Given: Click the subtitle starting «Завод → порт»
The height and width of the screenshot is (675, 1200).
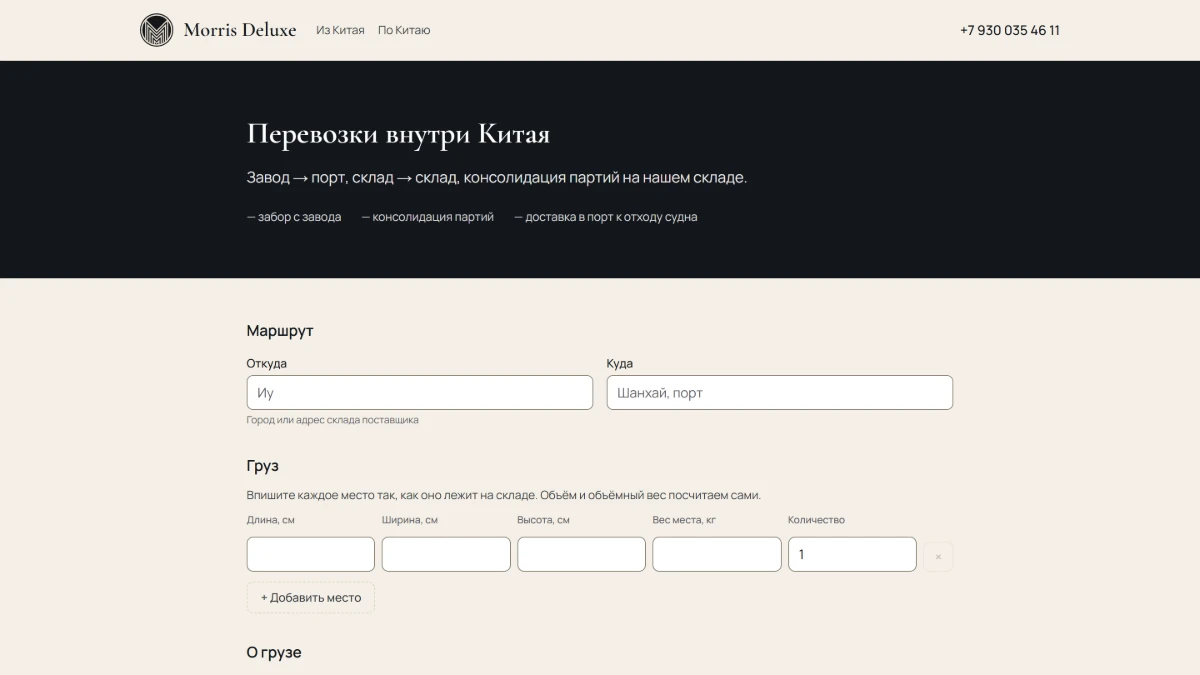Looking at the screenshot, I should (x=497, y=177).
